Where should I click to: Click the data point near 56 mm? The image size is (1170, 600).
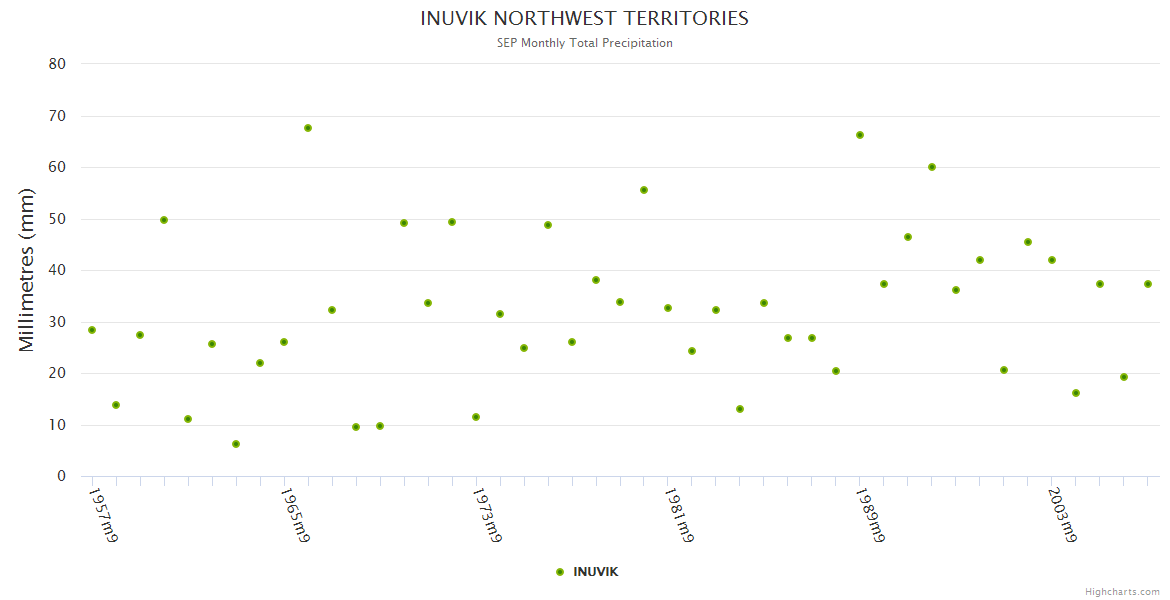pyautogui.click(x=644, y=190)
